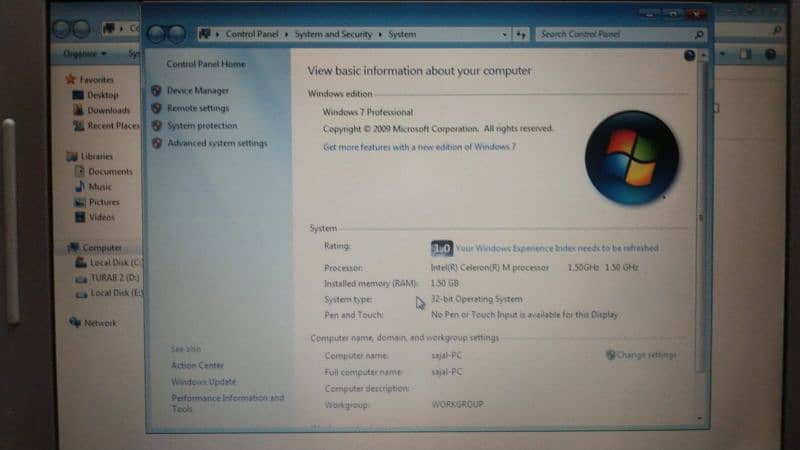
Task: Click the shield icon beside Remote settings
Action: (156, 108)
